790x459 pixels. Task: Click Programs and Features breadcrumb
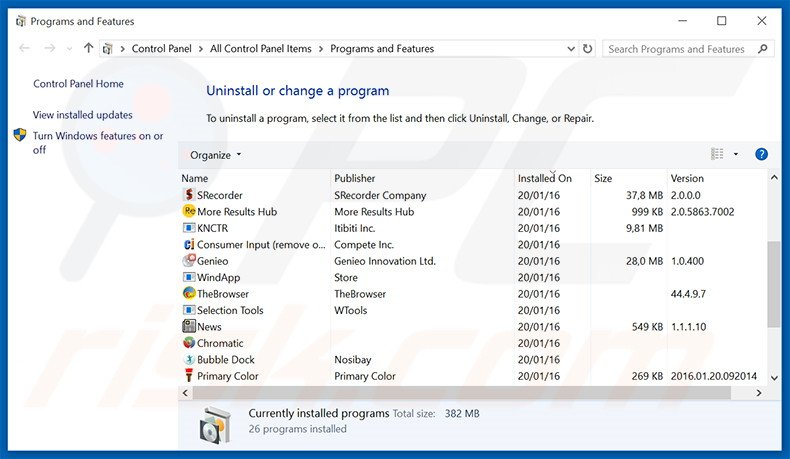click(x=382, y=49)
